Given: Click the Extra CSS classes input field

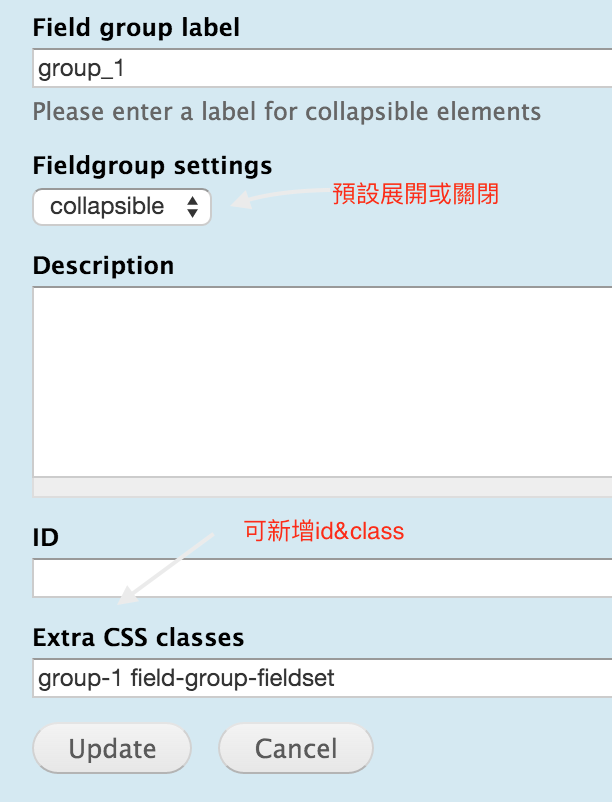Looking at the screenshot, I should coord(322,678).
